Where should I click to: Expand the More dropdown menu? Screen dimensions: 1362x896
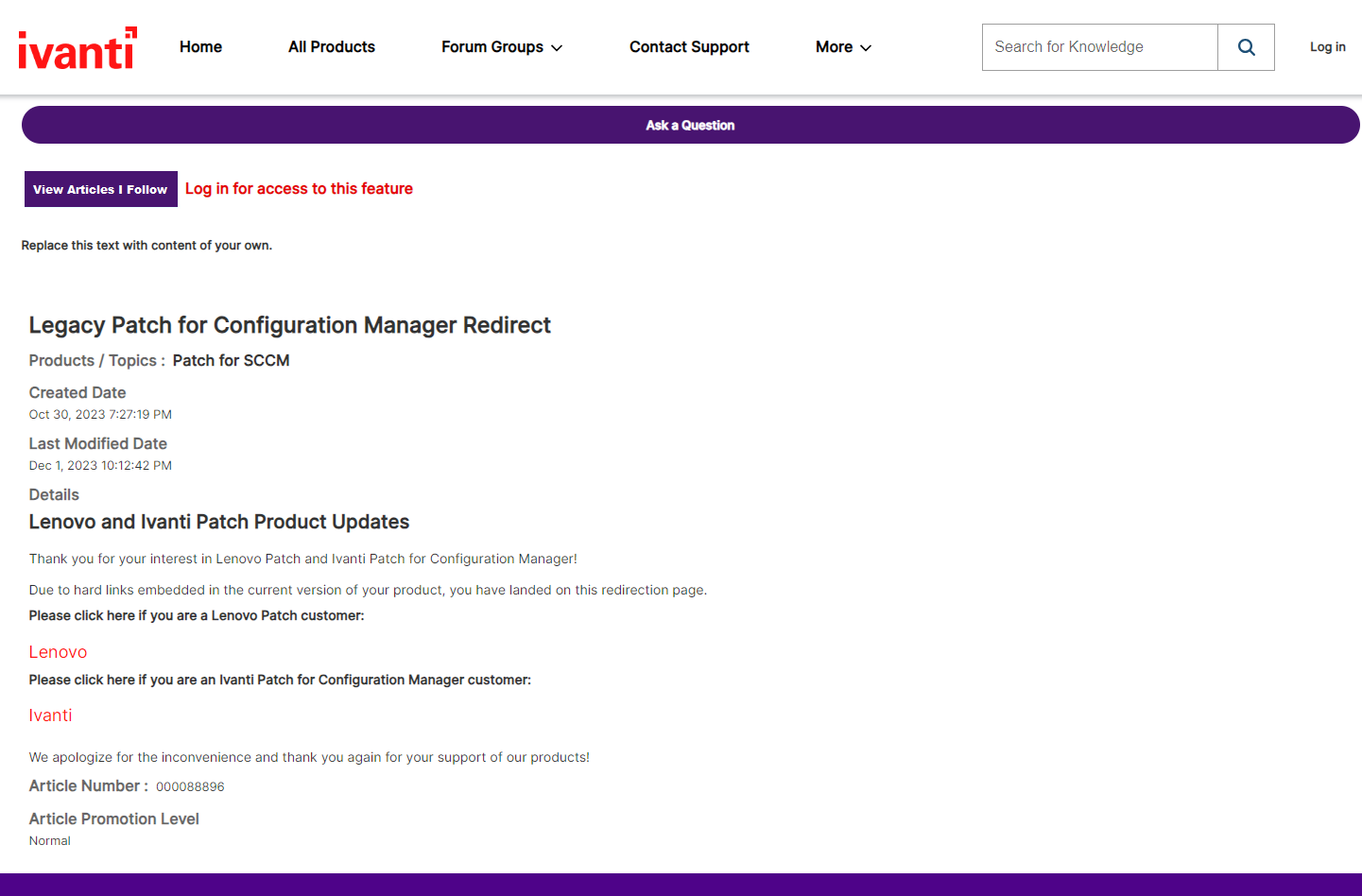843,47
